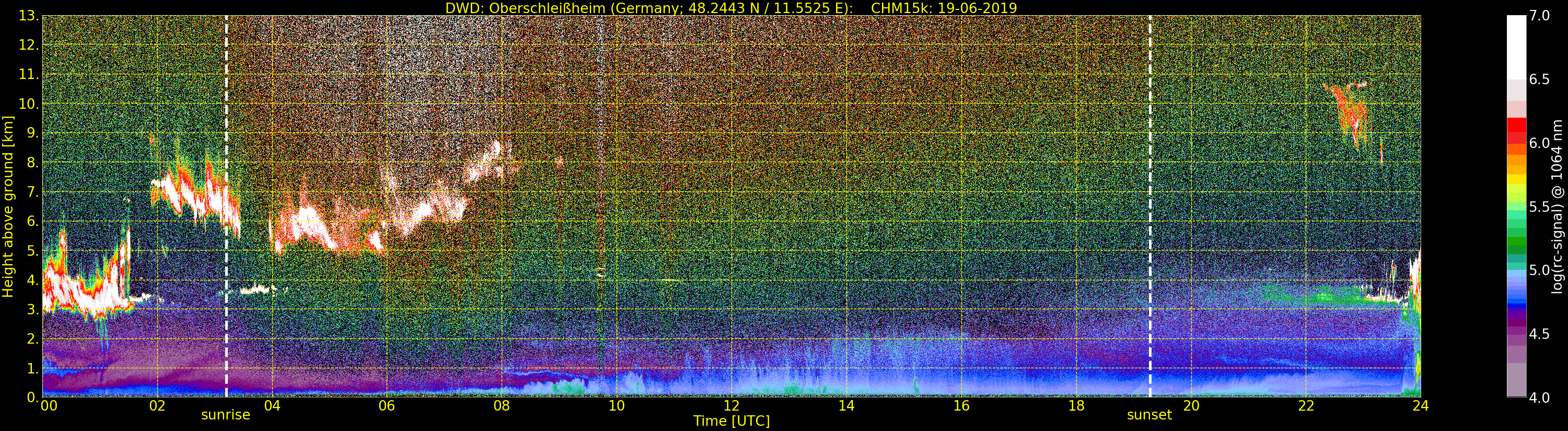Click the '11.' height axis tick label

29,74
